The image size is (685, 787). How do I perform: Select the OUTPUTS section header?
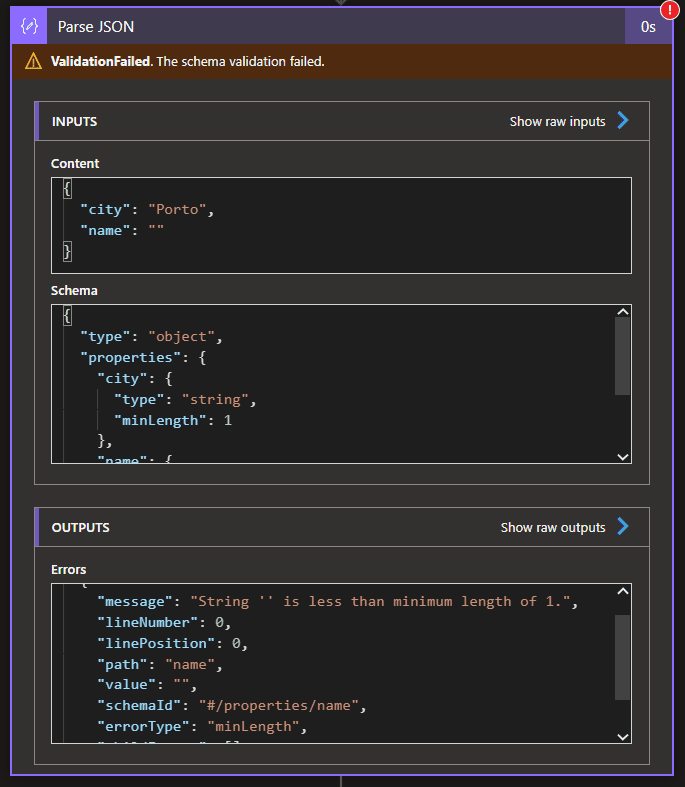pyautogui.click(x=80, y=527)
